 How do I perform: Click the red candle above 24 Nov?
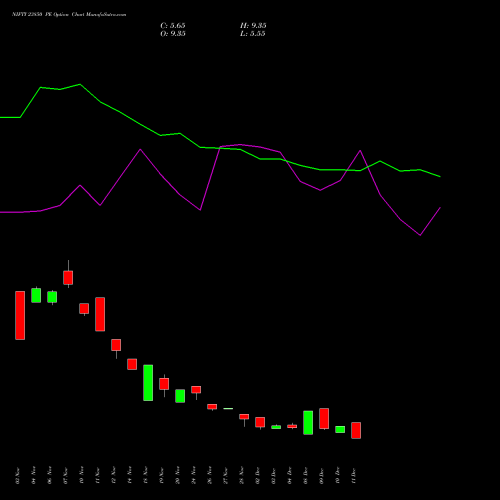[x=196, y=390]
